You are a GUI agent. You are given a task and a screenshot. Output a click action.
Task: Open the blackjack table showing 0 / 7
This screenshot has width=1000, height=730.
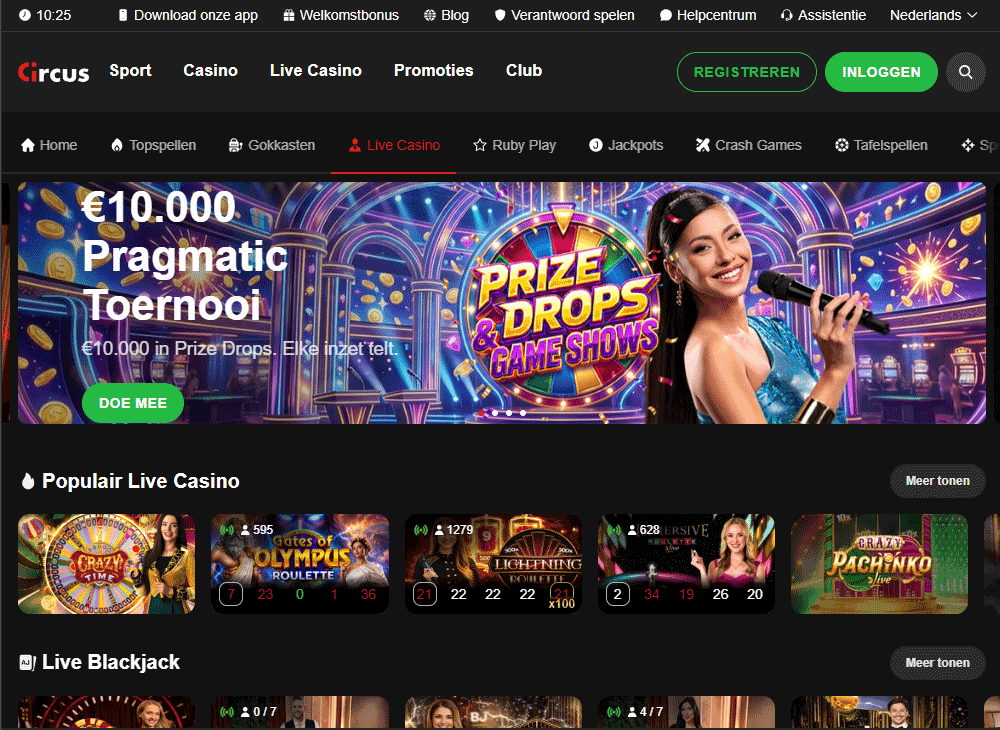tap(300, 712)
